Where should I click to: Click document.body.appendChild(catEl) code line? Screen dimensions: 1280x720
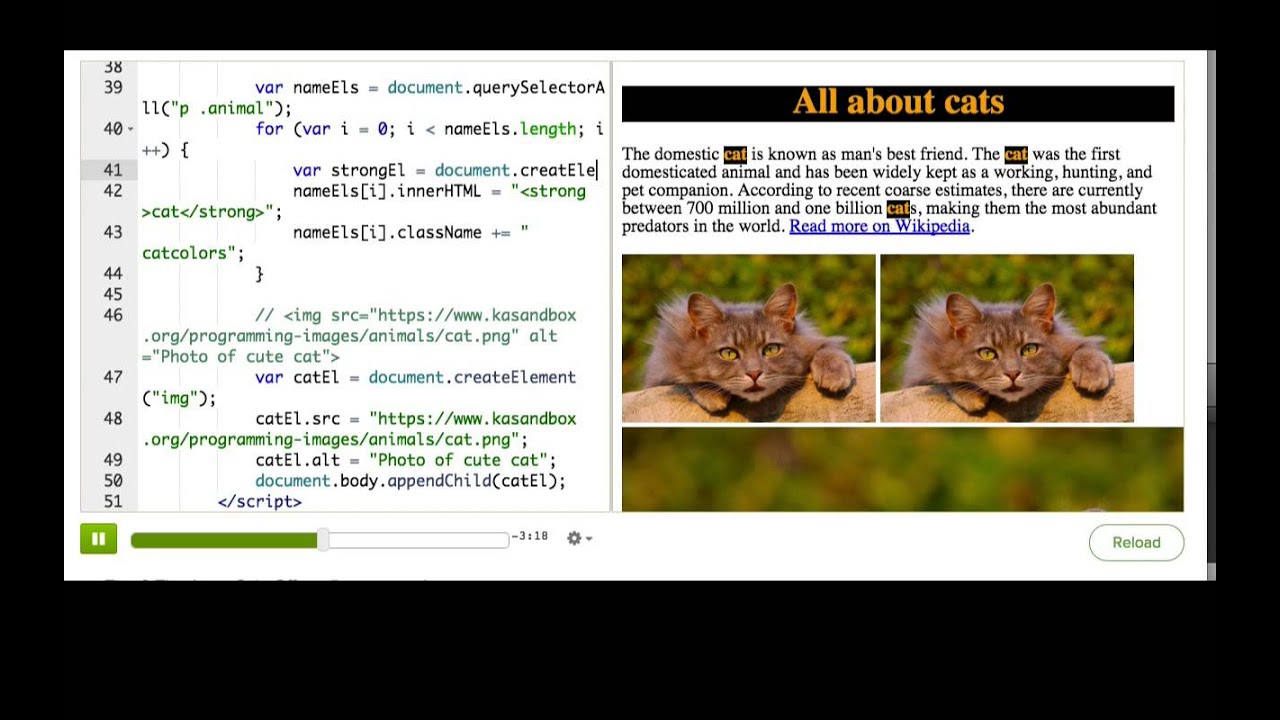click(410, 481)
